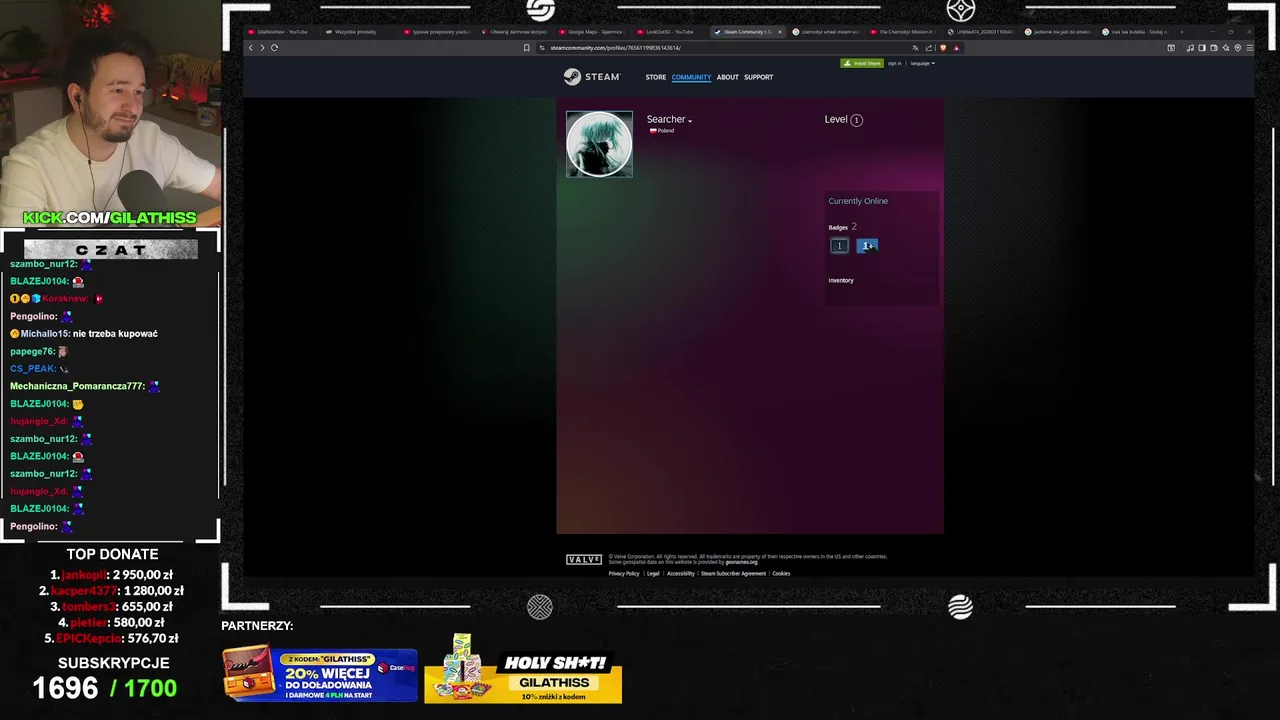This screenshot has width=1280, height=720.
Task: Open Leo AI star icon
Action: coord(1226,48)
